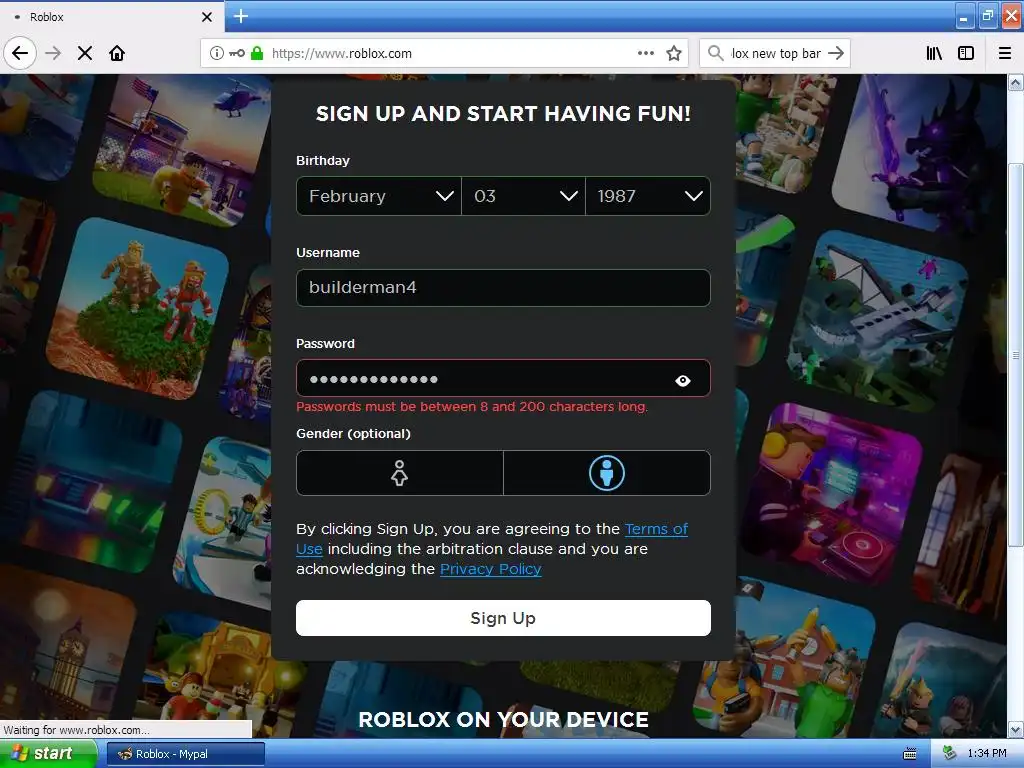
Task: Open the birthday month dropdown showing February
Action: 379,196
